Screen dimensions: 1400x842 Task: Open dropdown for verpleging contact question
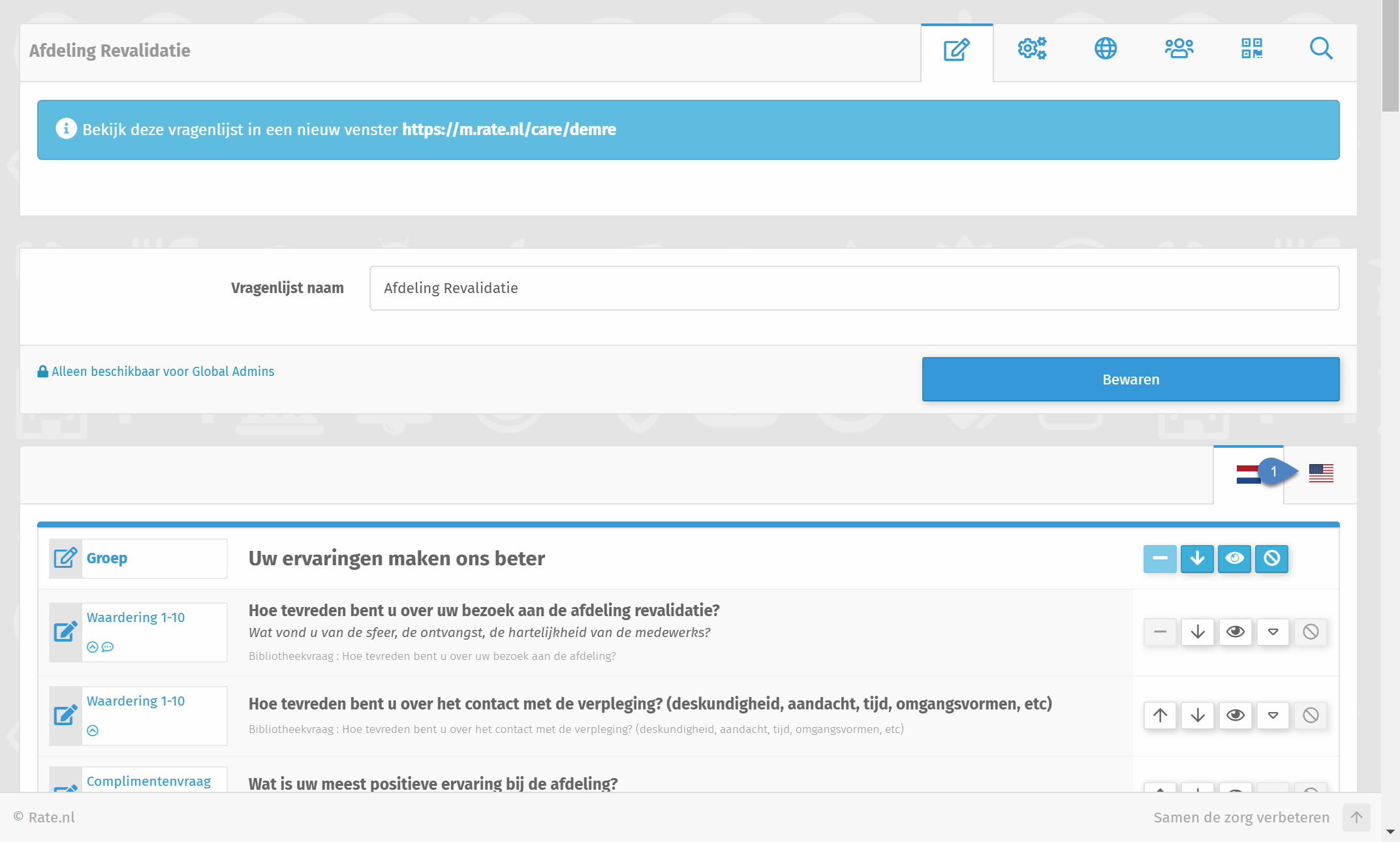point(1273,715)
